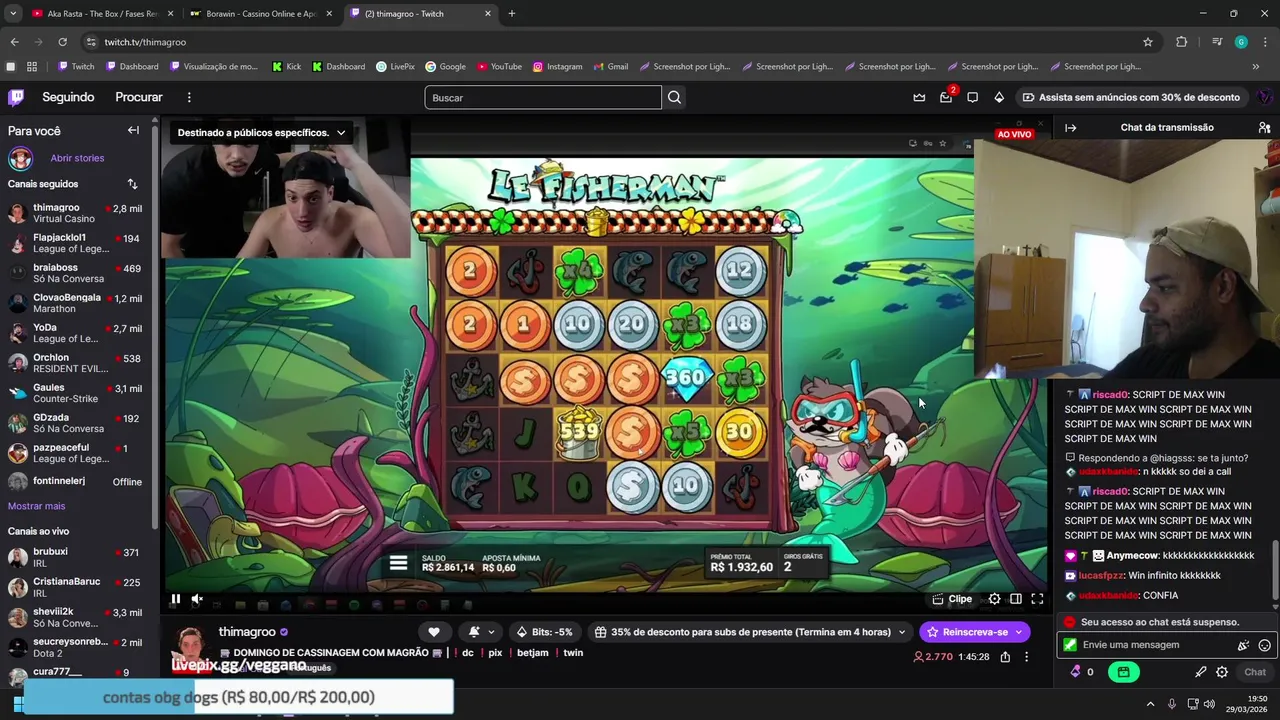Open whispers speech bubble icon

pyautogui.click(x=972, y=97)
